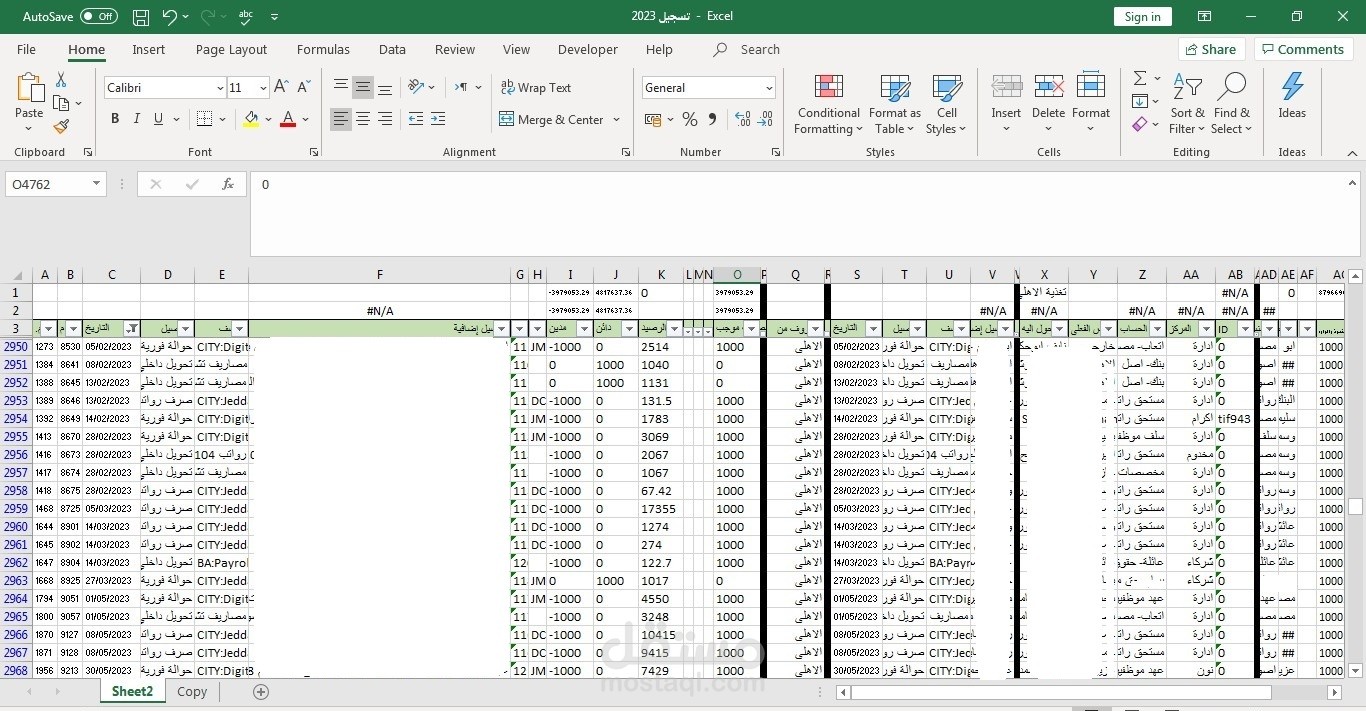
Task: Open the font size 11 dropdown
Action: pyautogui.click(x=262, y=88)
